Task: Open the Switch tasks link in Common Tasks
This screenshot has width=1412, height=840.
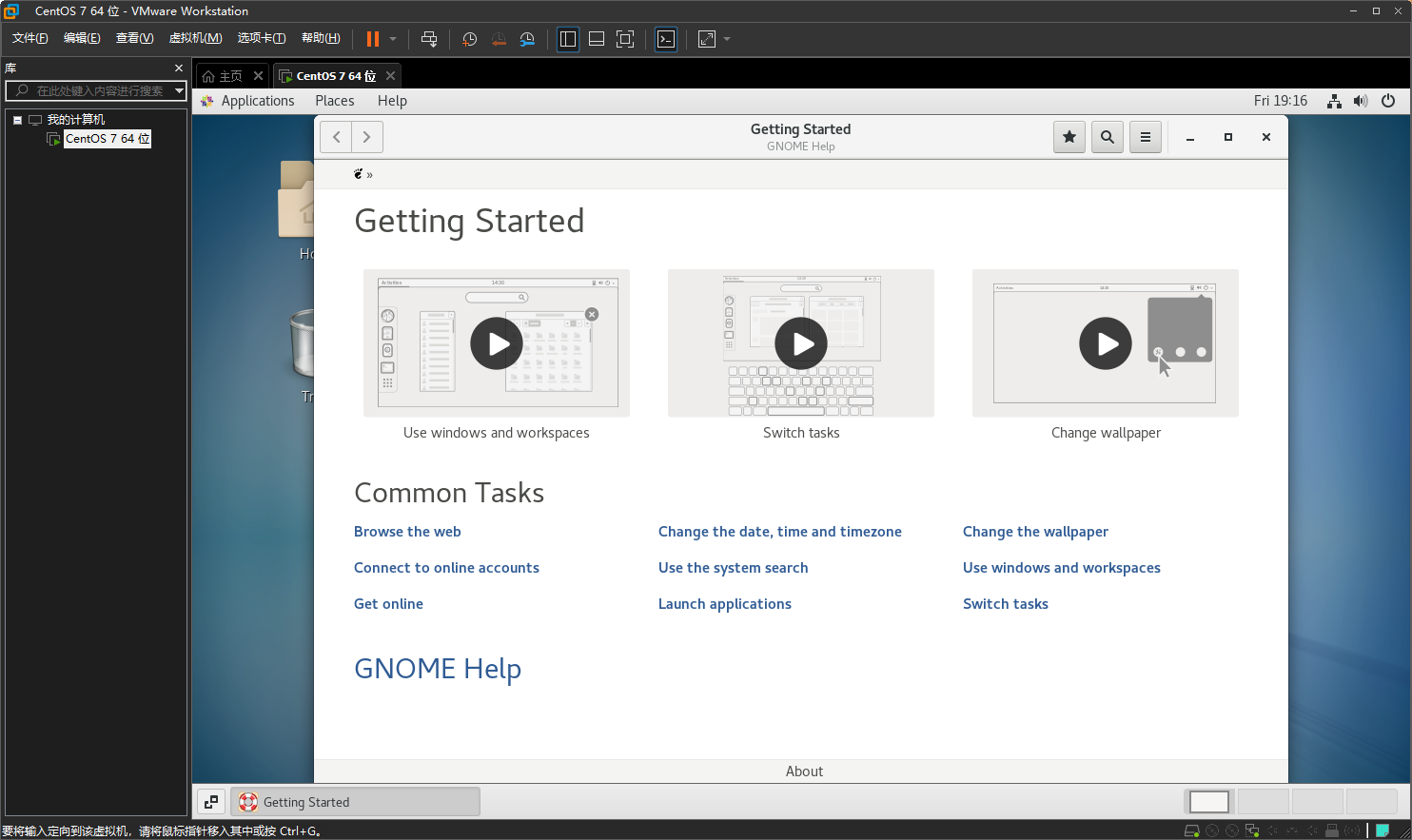Action: (1006, 604)
